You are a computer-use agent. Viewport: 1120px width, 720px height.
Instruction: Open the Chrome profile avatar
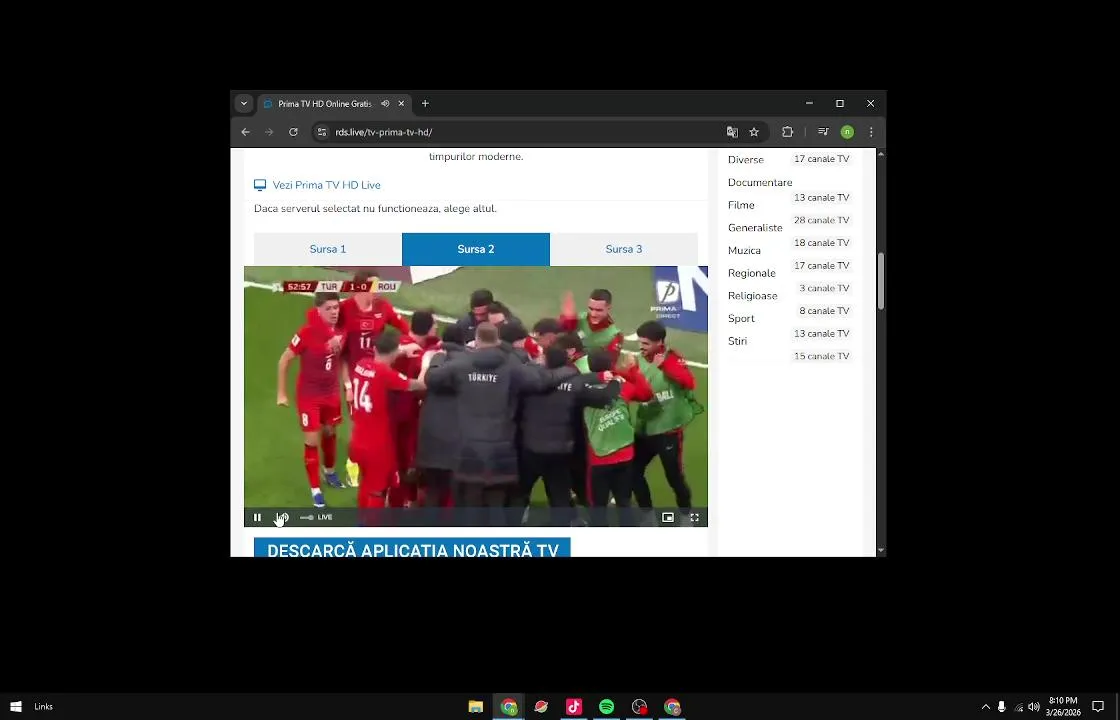tap(847, 132)
